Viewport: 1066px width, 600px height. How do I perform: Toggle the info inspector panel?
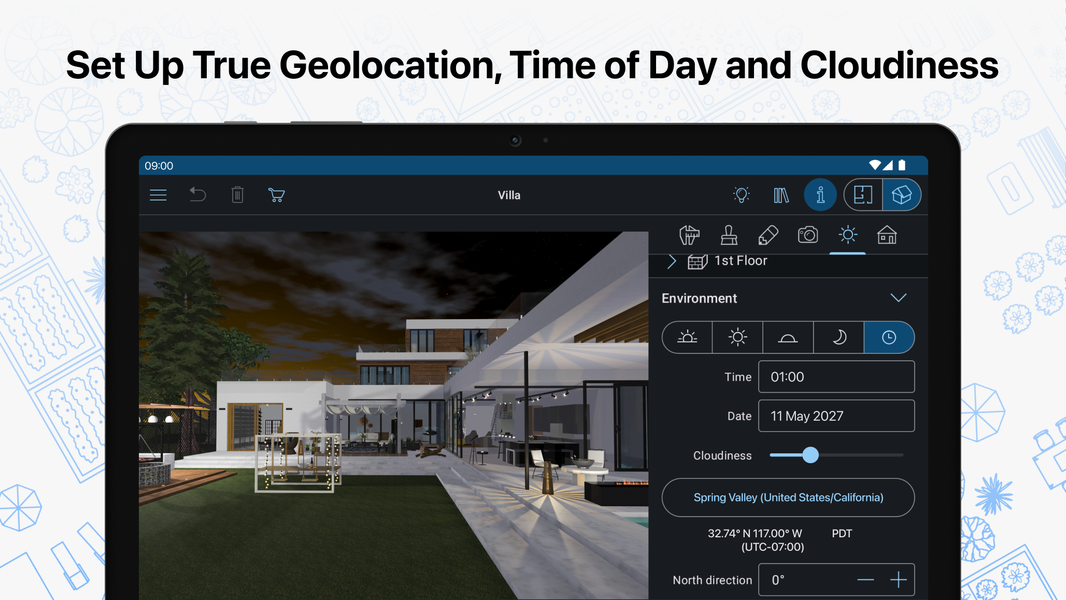click(x=820, y=195)
